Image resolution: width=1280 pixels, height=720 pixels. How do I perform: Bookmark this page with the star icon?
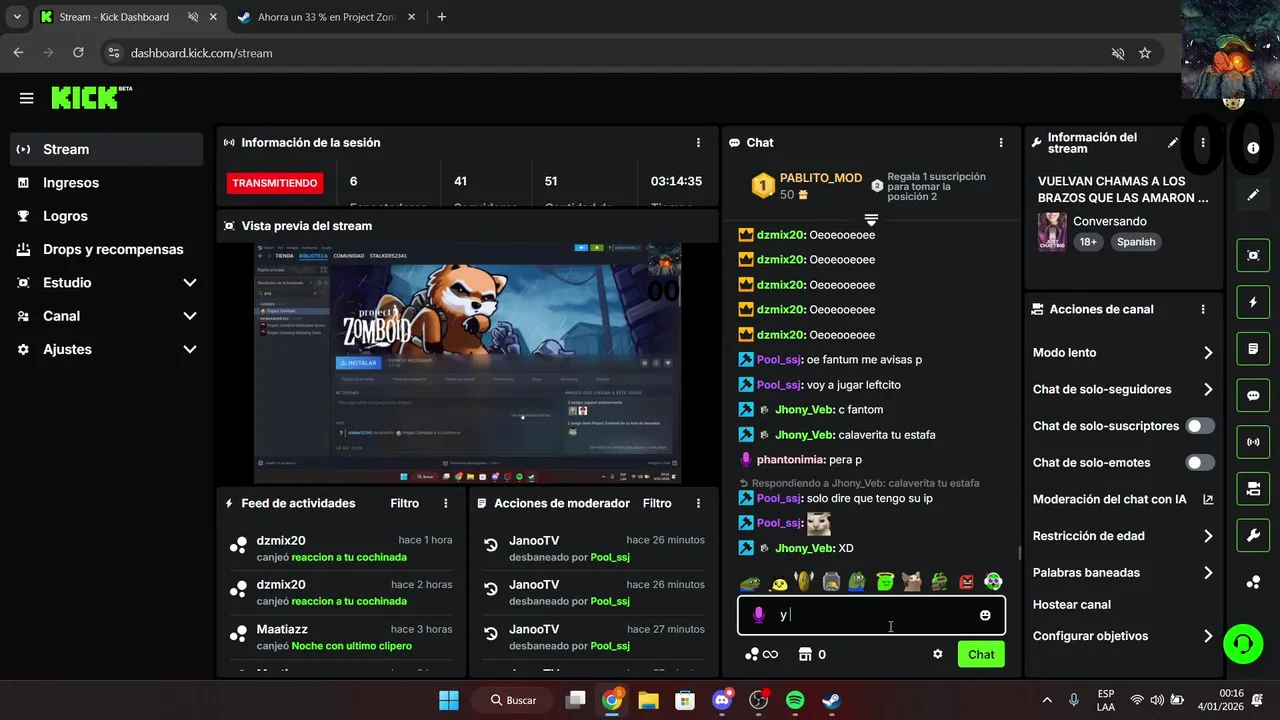tap(1145, 53)
